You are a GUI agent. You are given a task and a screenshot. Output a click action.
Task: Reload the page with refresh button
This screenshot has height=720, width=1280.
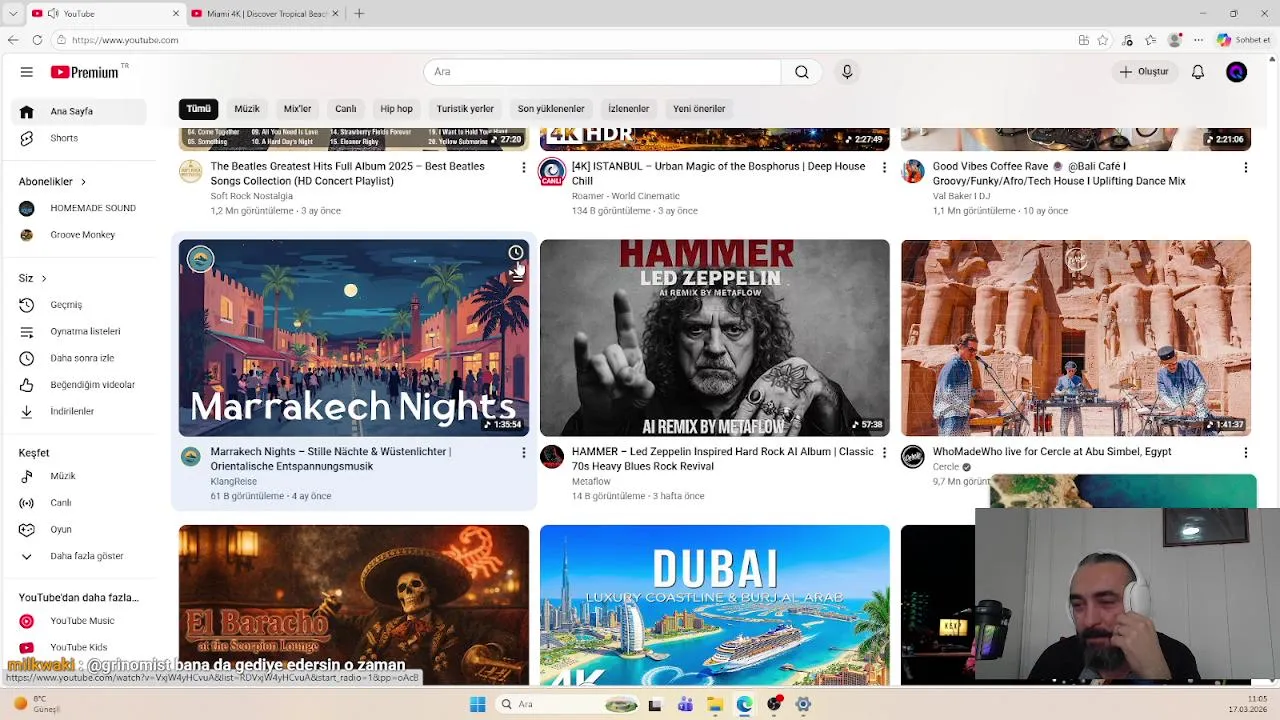(x=37, y=40)
